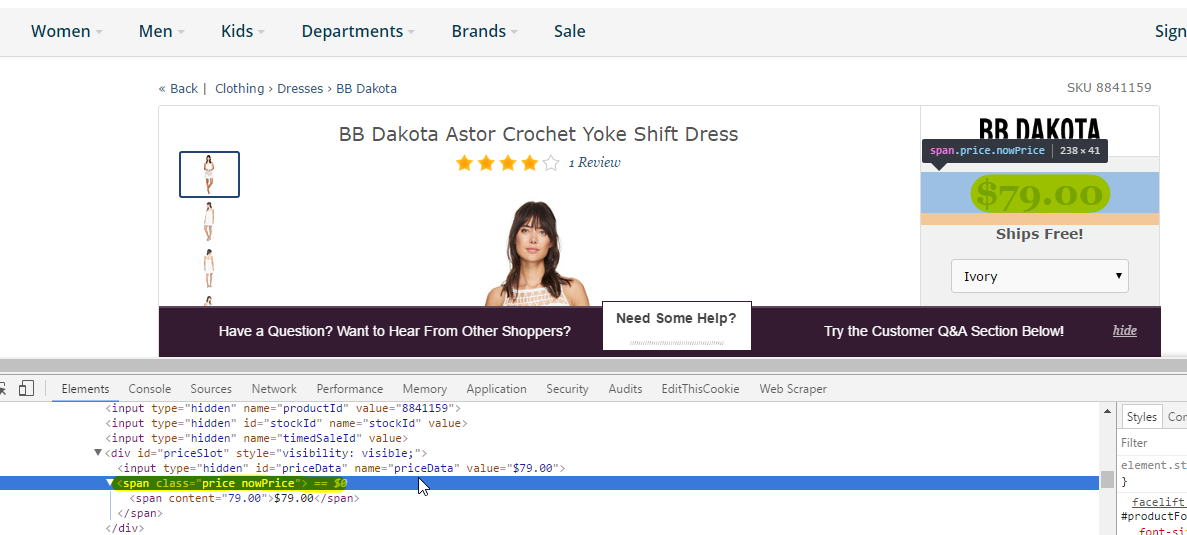The width and height of the screenshot is (1187, 535).
Task: Toggle the device toolbar icon in DevTools
Action: 26,388
